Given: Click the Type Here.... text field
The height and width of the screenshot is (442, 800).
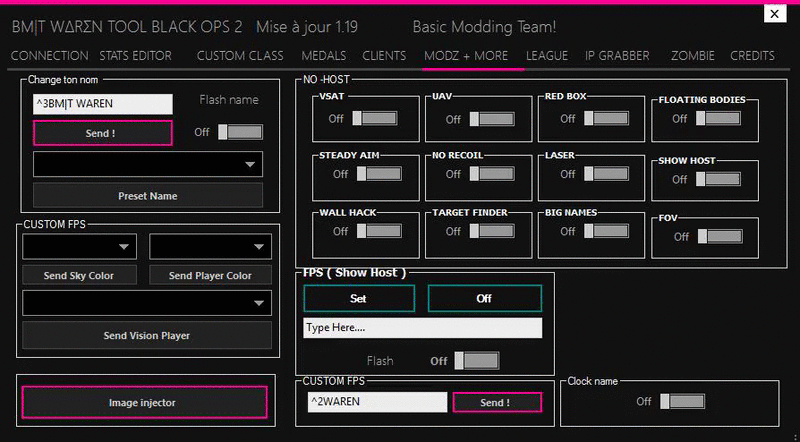Looking at the screenshot, I should (x=422, y=328).
